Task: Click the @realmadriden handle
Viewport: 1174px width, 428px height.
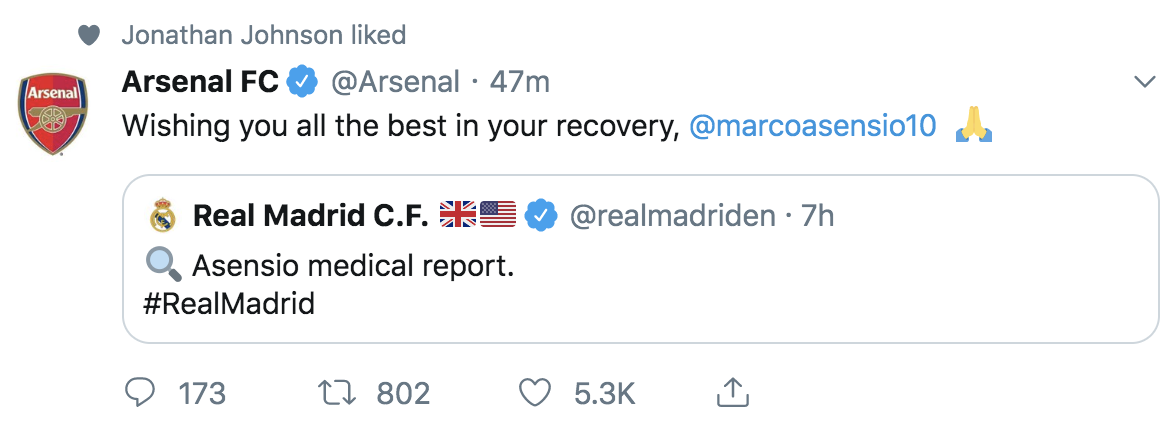Action: [672, 216]
